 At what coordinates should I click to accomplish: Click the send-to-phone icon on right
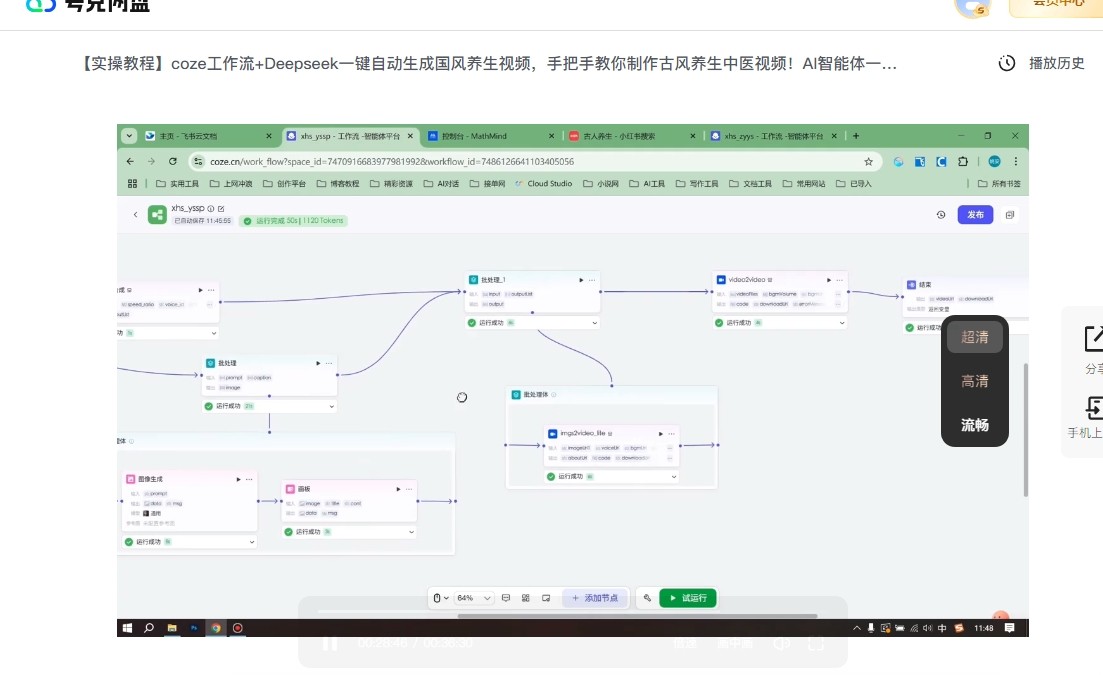point(1094,407)
